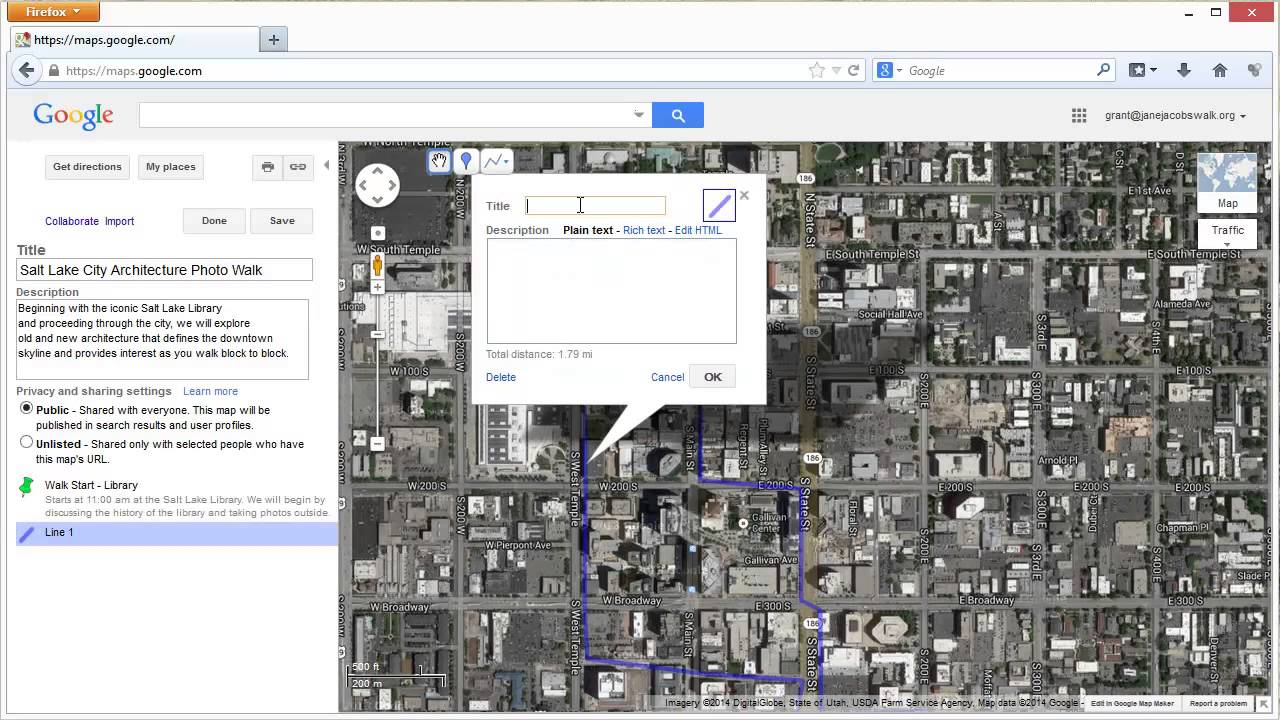1280x720 pixels.
Task: Select the hand pan tool
Action: click(439, 161)
